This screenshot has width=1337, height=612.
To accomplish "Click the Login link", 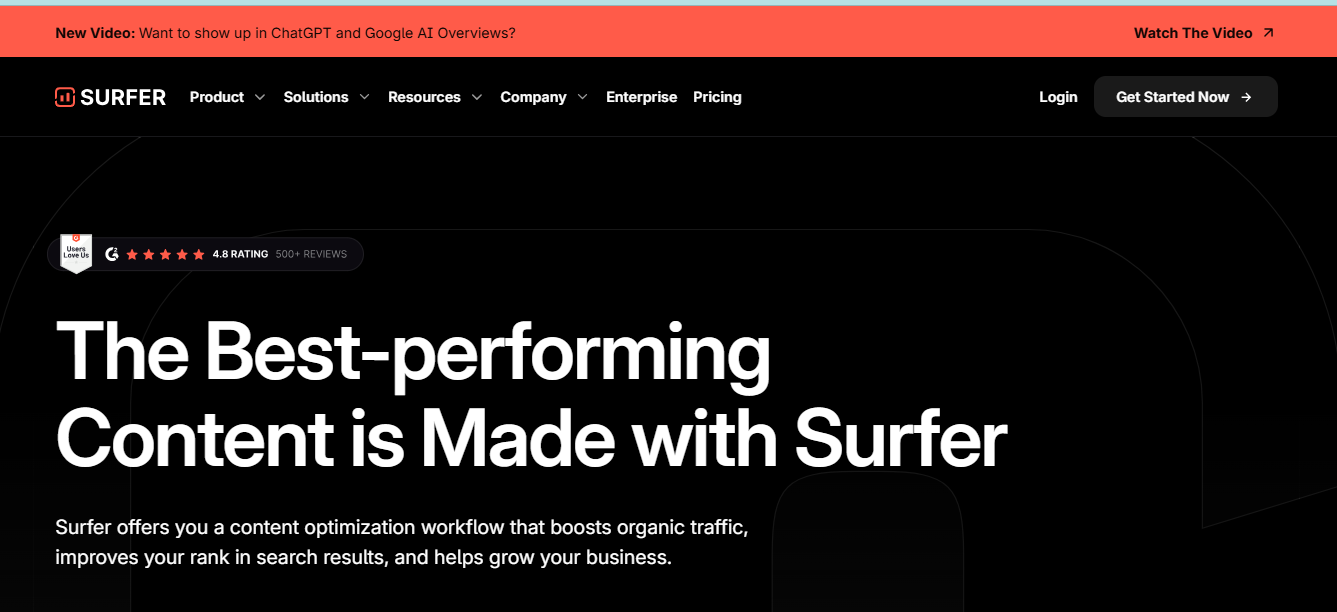I will [1058, 97].
